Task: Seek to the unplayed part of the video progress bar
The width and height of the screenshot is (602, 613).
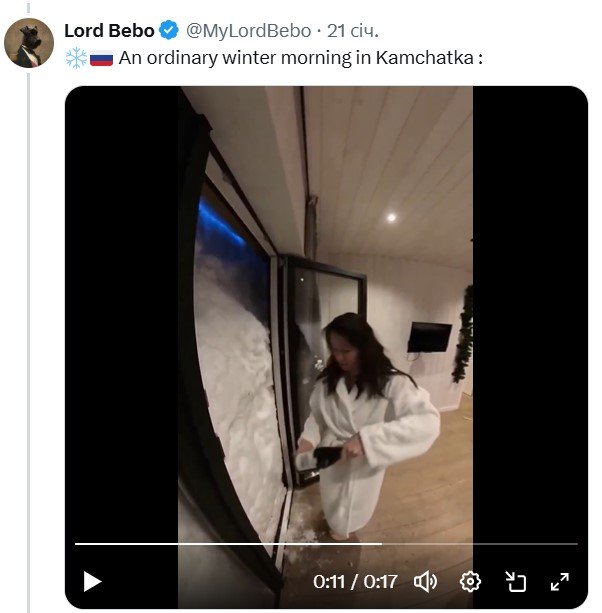Action: point(480,544)
